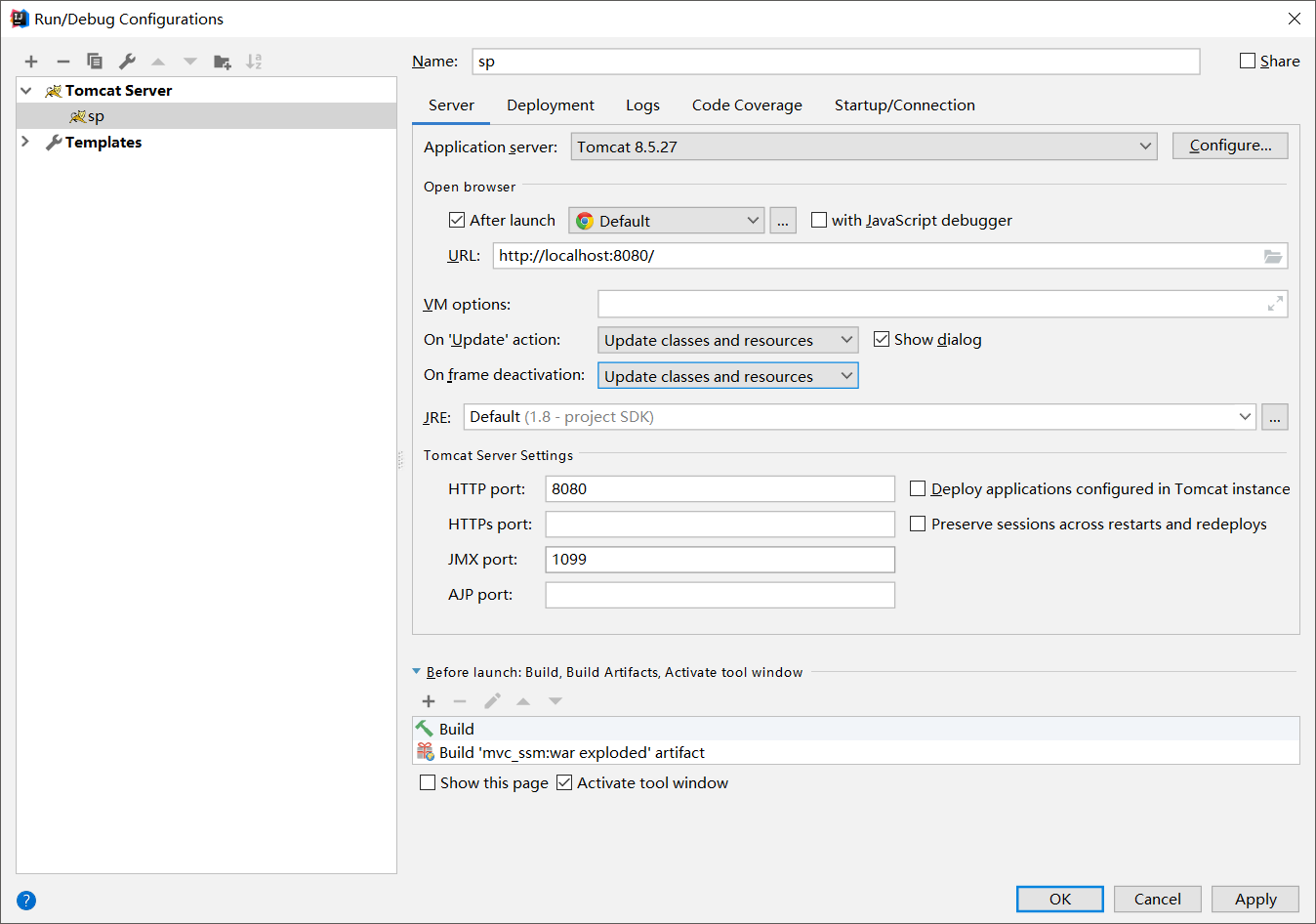Open the Application server dropdown

[x=864, y=147]
